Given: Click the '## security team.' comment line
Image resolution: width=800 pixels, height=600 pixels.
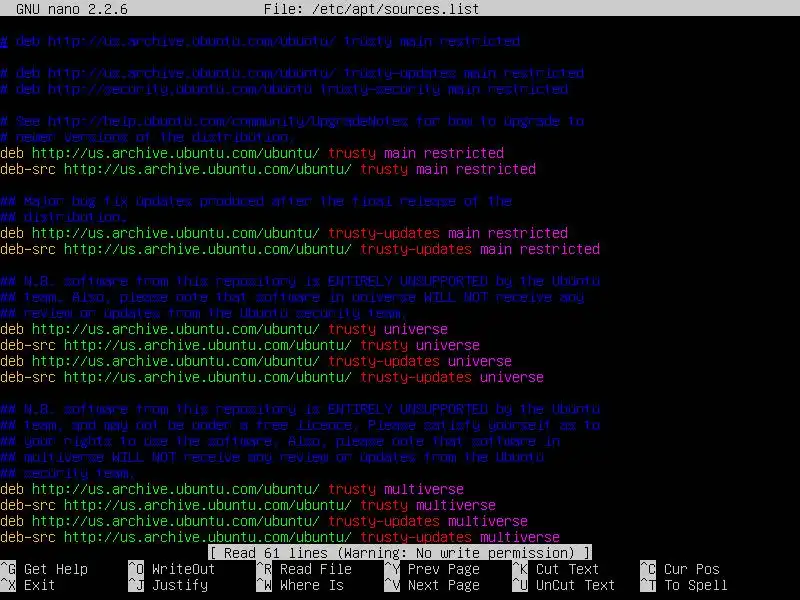Looking at the screenshot, I should coord(68,473).
